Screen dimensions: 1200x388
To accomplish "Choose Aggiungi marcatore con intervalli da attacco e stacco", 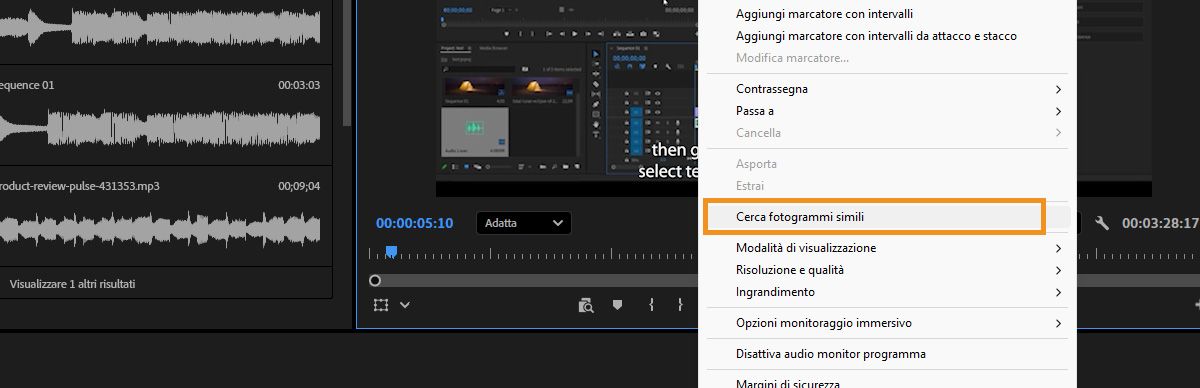I will pyautogui.click(x=888, y=36).
